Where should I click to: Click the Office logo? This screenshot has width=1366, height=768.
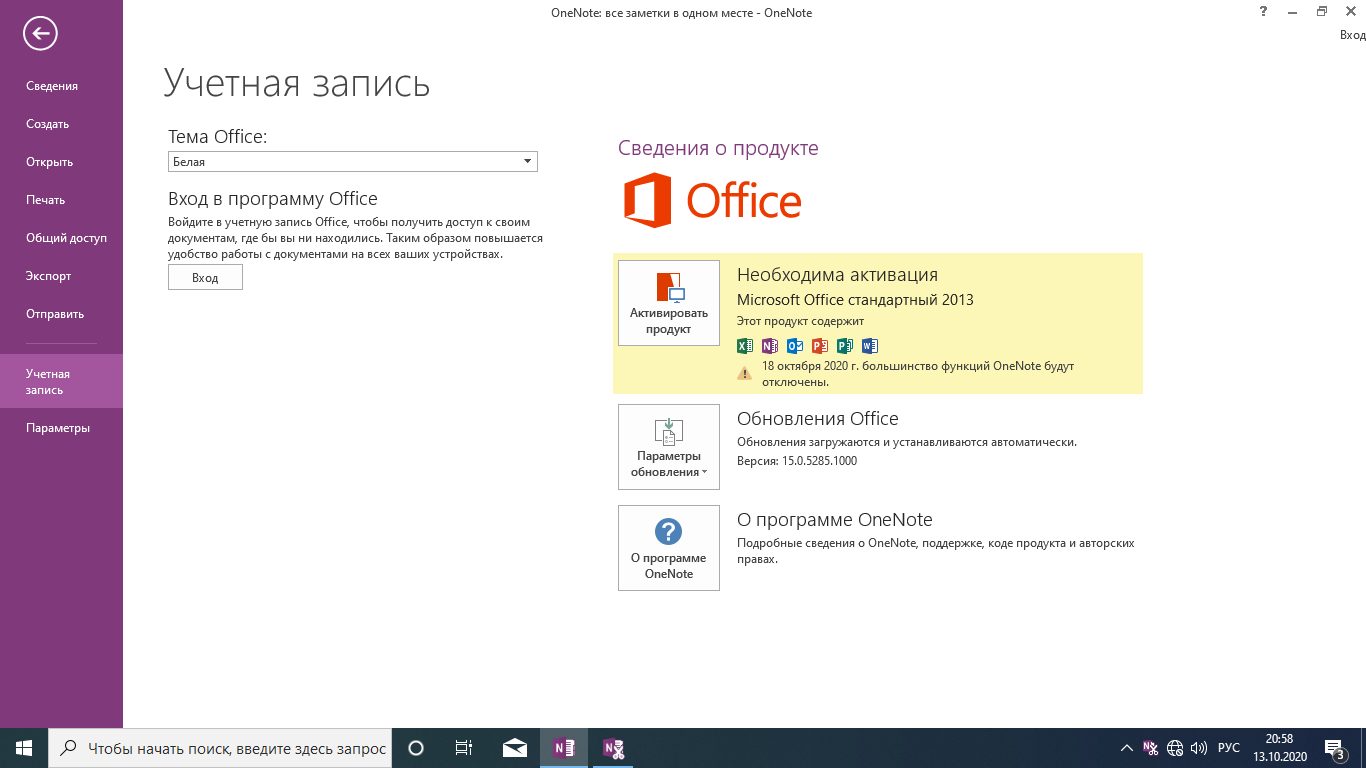click(x=712, y=201)
